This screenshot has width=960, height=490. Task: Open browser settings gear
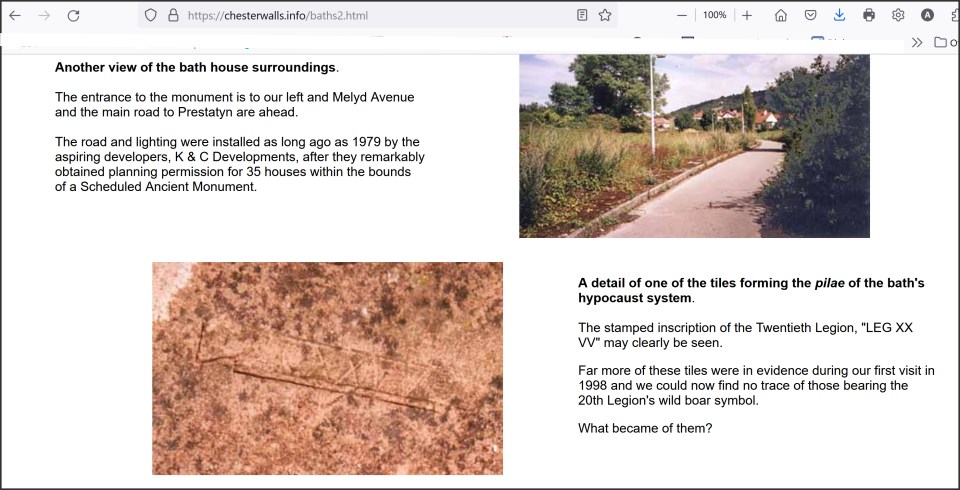pos(898,16)
